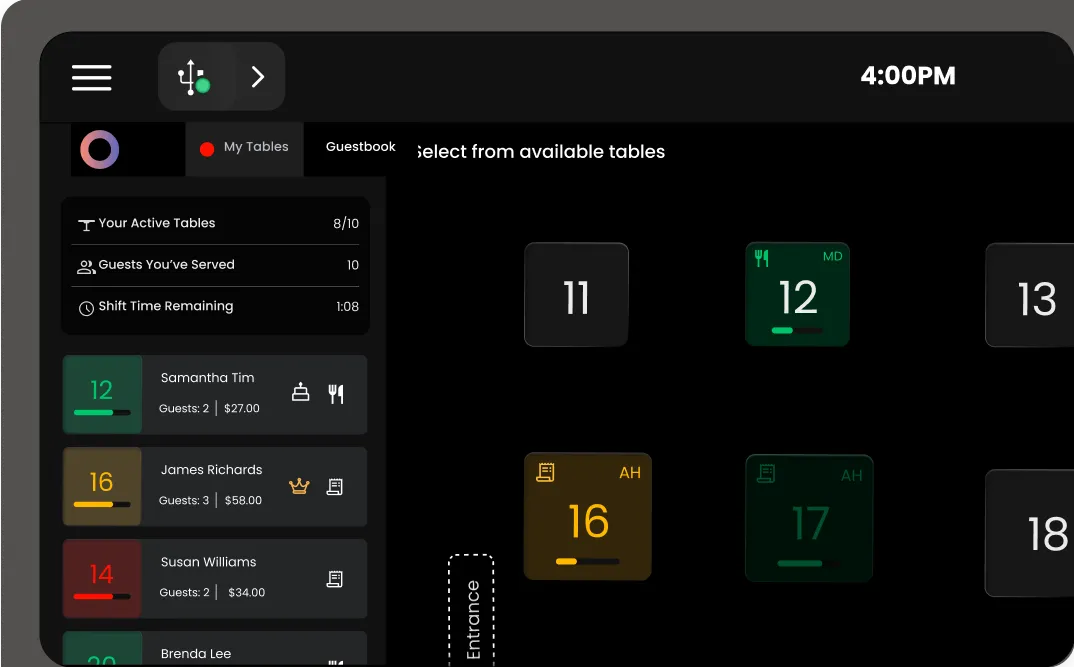Click the Shift Time Remaining row
The height and width of the screenshot is (667, 1074).
tap(216, 307)
